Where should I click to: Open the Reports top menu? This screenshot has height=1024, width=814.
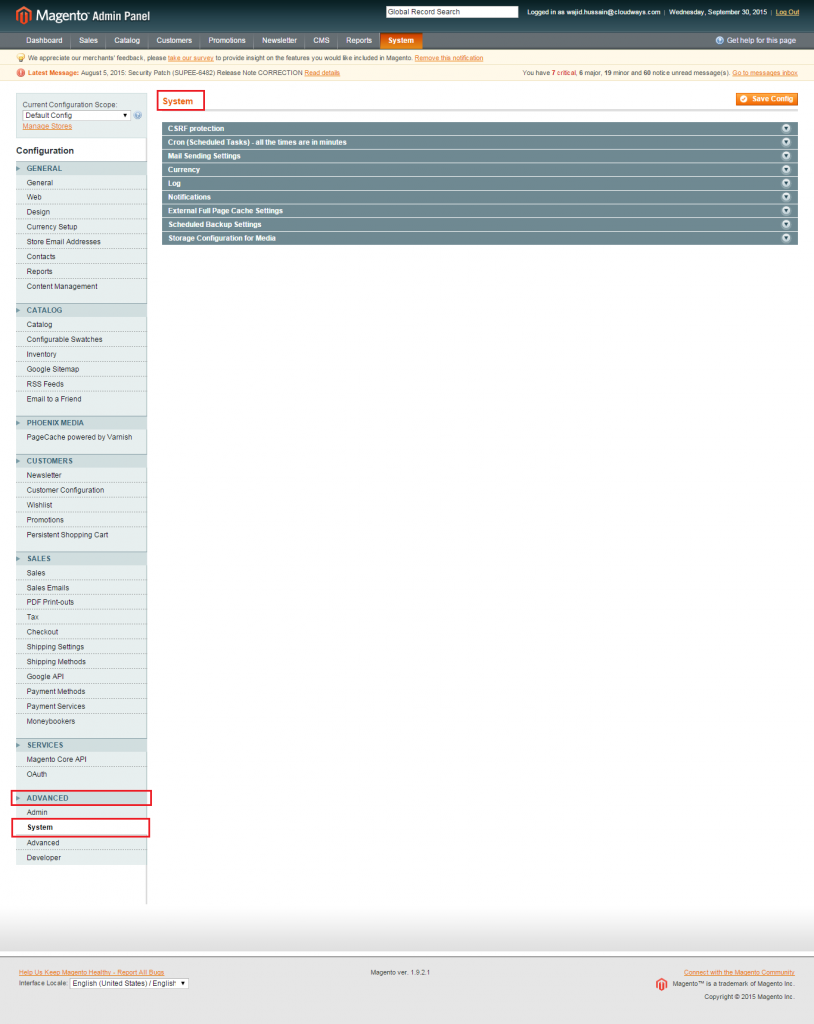pyautogui.click(x=359, y=40)
